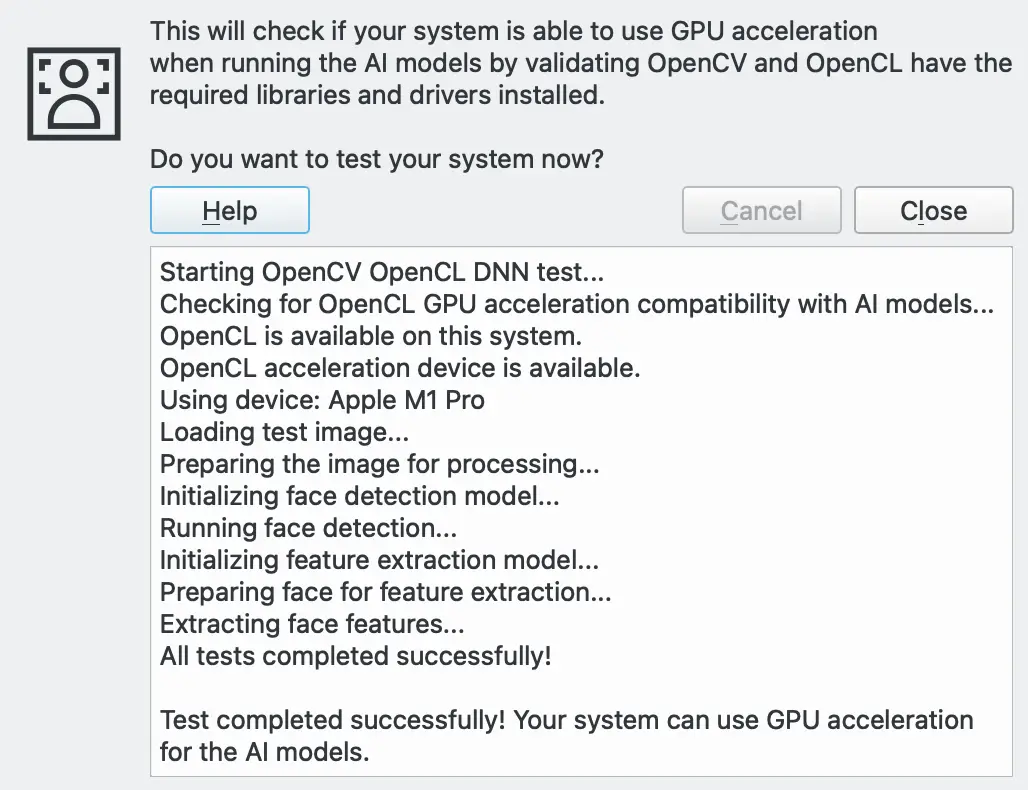The width and height of the screenshot is (1028, 790).
Task: Select the "Checking for OpenCL GPU acceleration" log line
Action: 577,304
